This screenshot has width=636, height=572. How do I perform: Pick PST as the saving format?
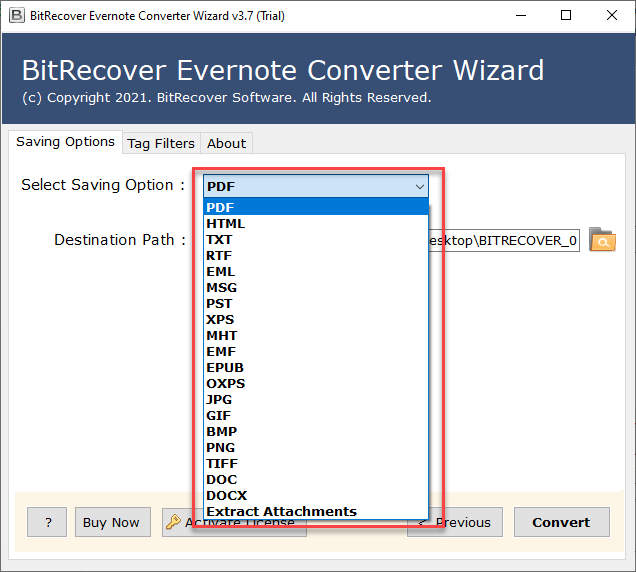(x=316, y=303)
